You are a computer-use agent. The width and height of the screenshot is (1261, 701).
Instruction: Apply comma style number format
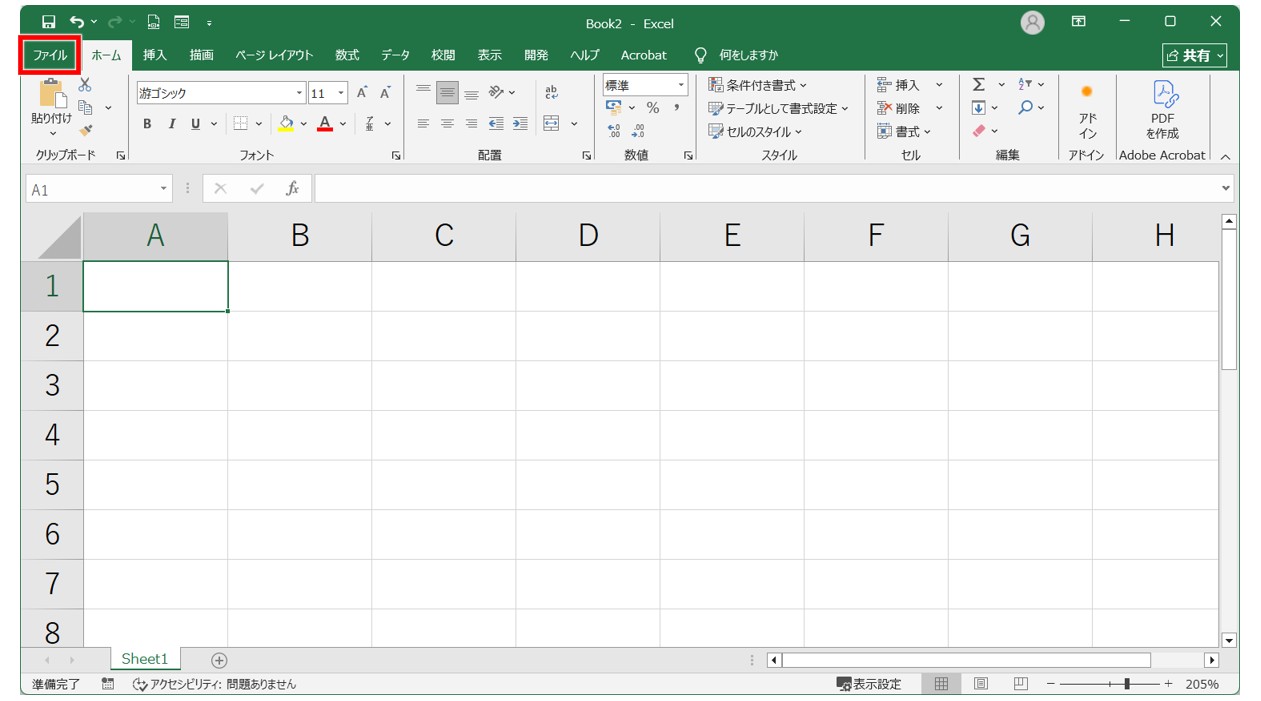676,108
